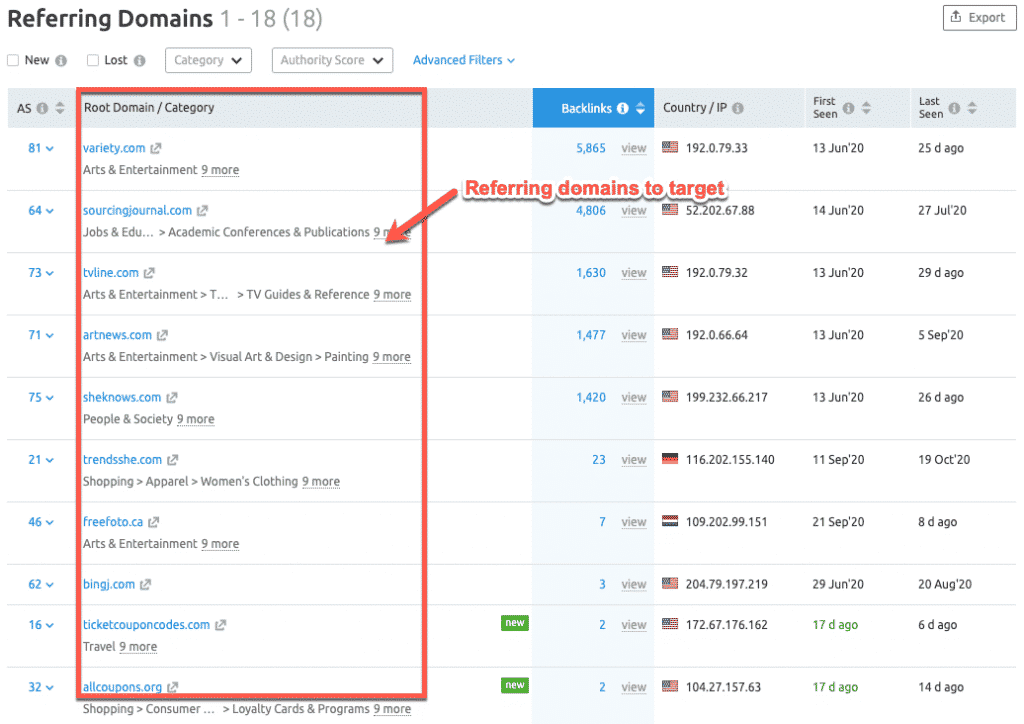Open the Category filter dropdown
Screen dimensions: 1024x724
pyautogui.click(x=208, y=61)
